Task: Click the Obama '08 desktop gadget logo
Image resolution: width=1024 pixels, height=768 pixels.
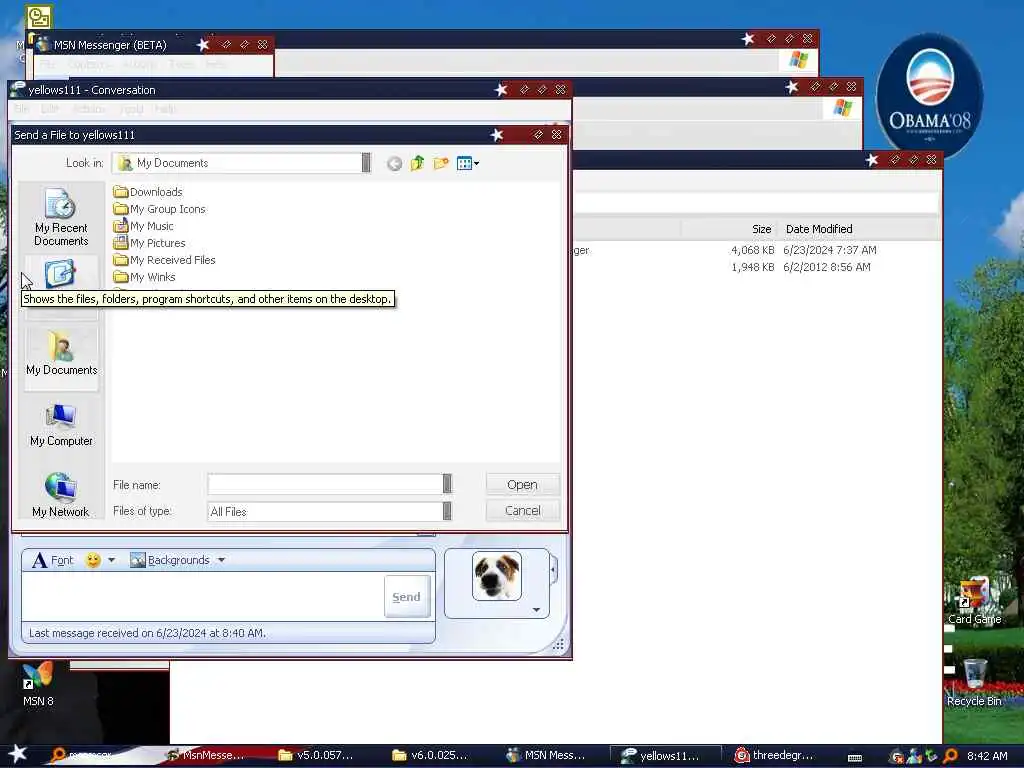Action: [x=929, y=95]
